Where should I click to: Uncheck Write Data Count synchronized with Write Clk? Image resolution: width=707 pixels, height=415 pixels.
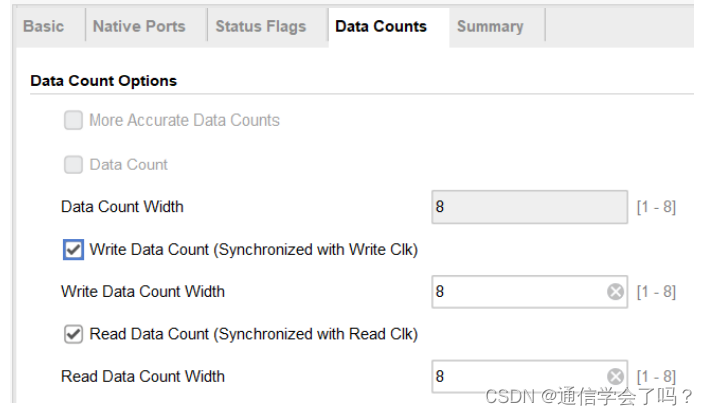pos(73,249)
